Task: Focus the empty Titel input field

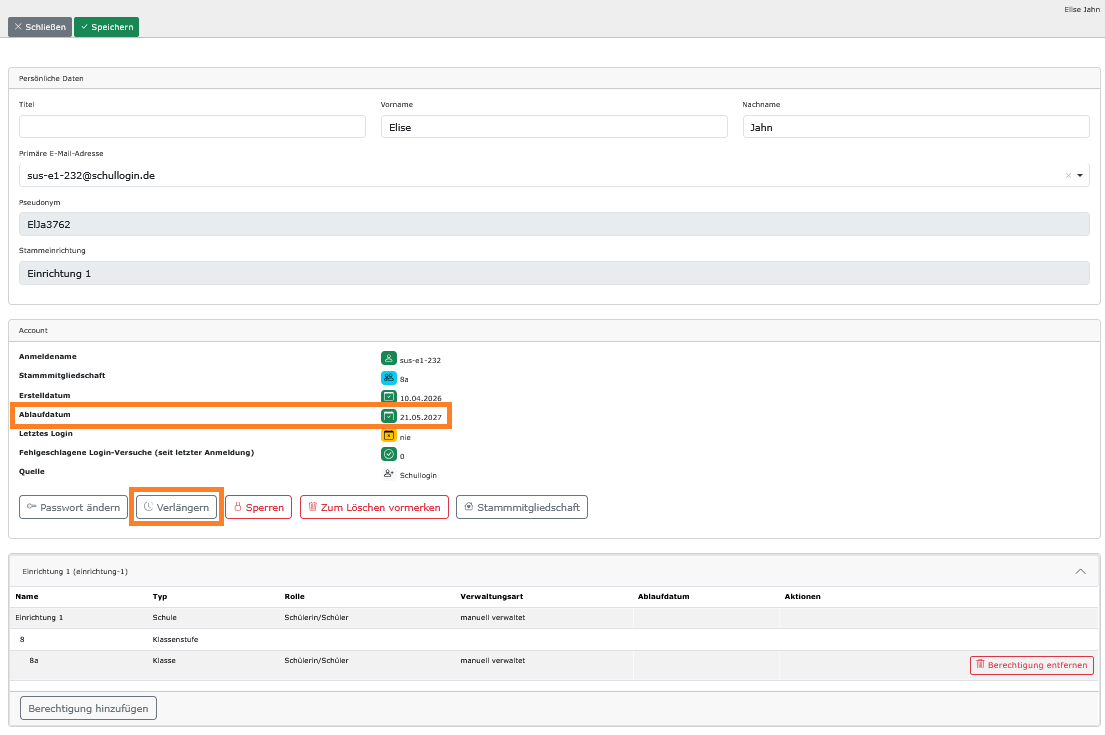Action: pyautogui.click(x=192, y=127)
